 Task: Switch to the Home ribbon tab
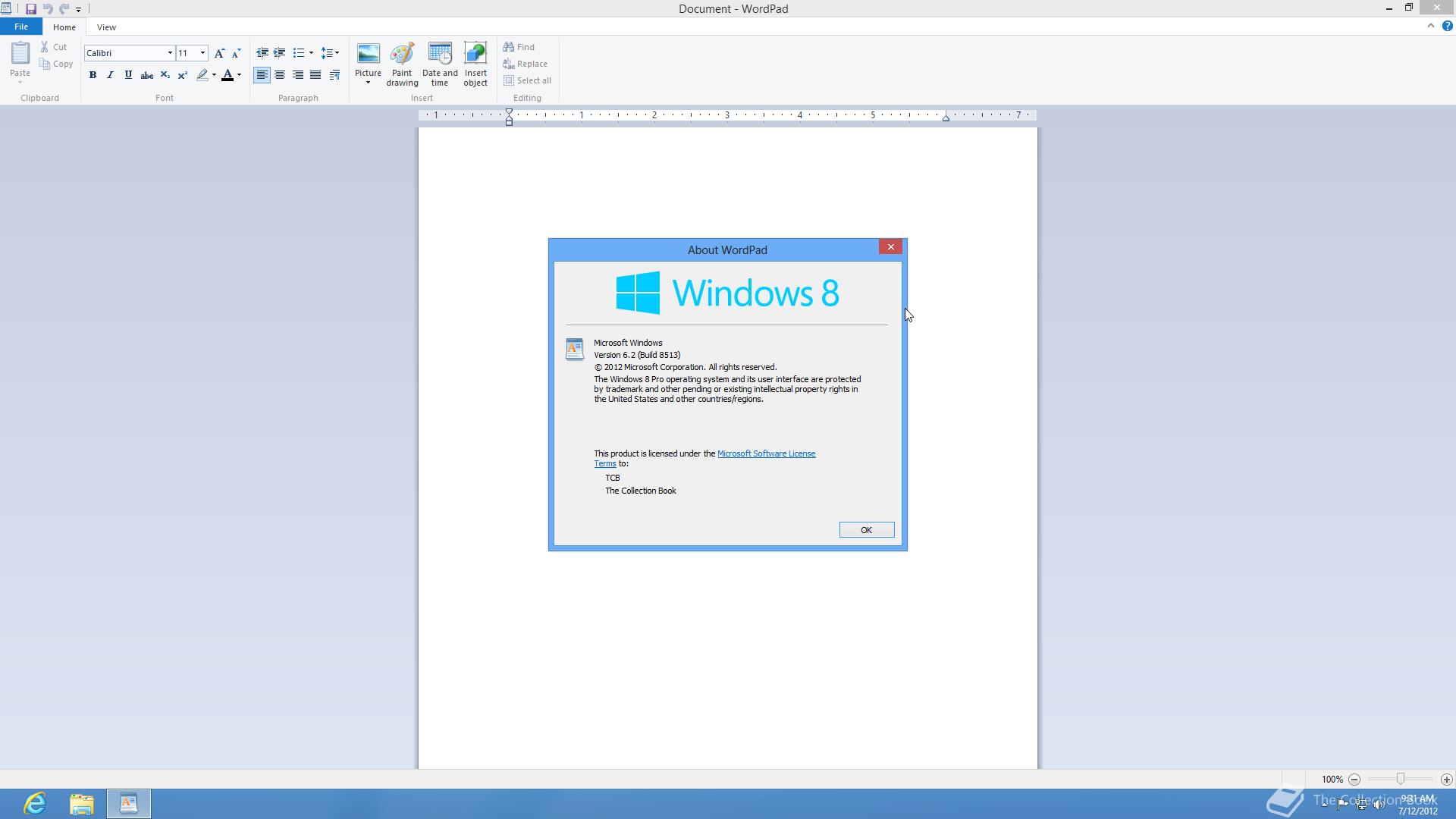[x=64, y=27]
